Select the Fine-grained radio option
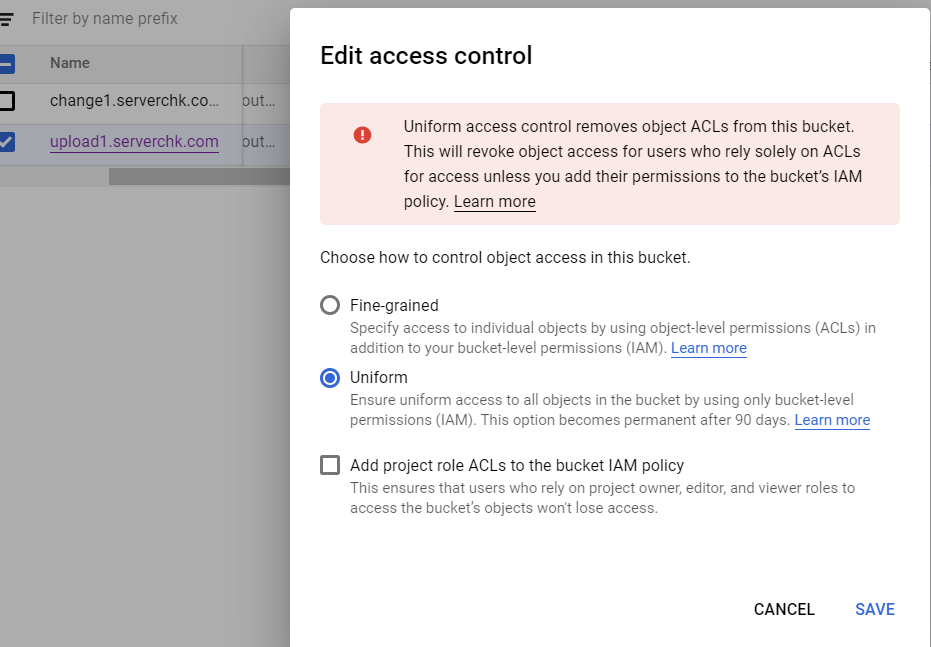This screenshot has height=647, width=931. click(x=330, y=305)
